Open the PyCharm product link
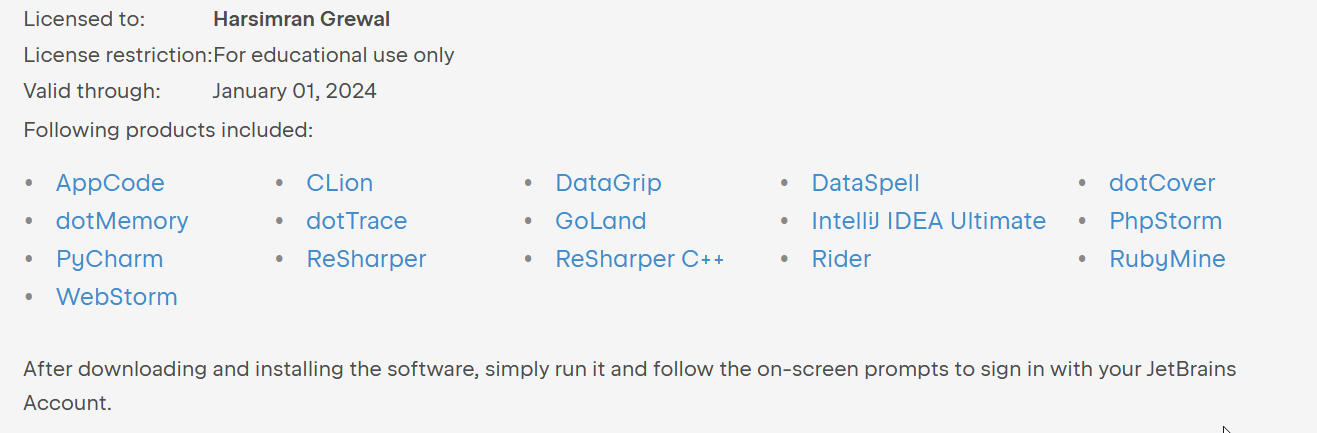The width and height of the screenshot is (1317, 433). (x=109, y=259)
